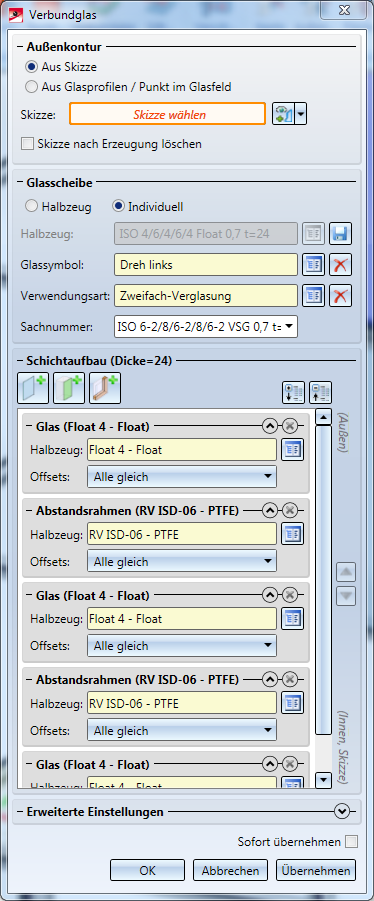
Task: Clear the Verwendungsart entry with red X
Action: tap(341, 296)
